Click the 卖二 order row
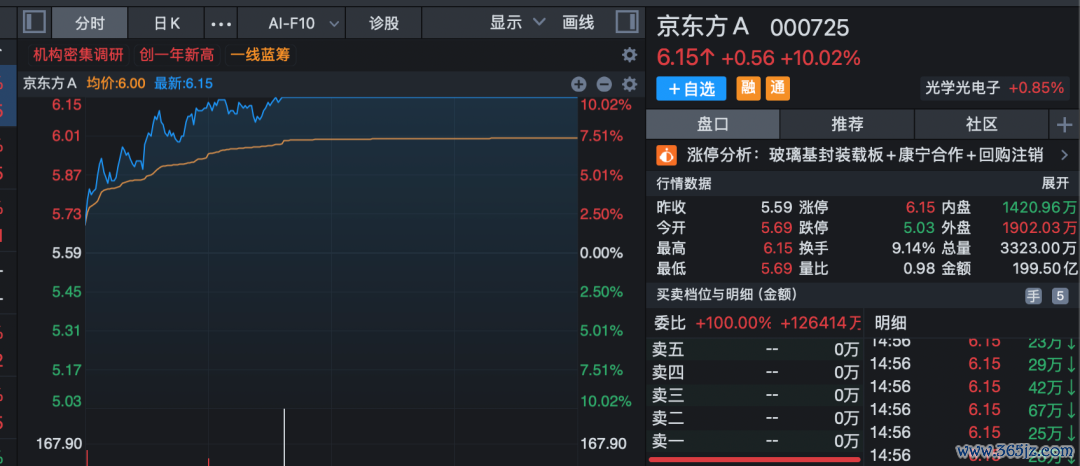 tap(754, 417)
